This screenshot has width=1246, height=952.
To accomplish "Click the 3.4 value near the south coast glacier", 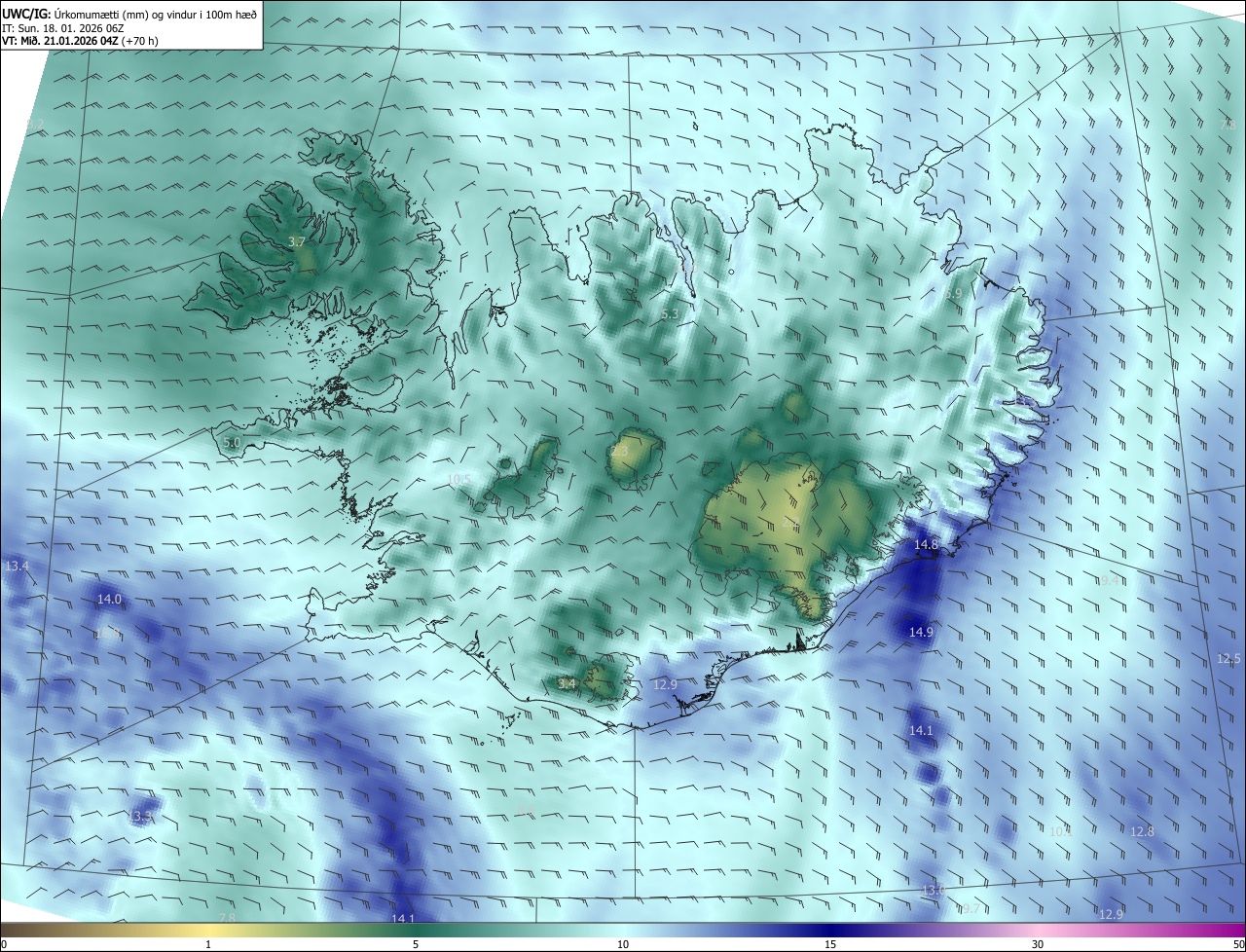I will click(567, 684).
